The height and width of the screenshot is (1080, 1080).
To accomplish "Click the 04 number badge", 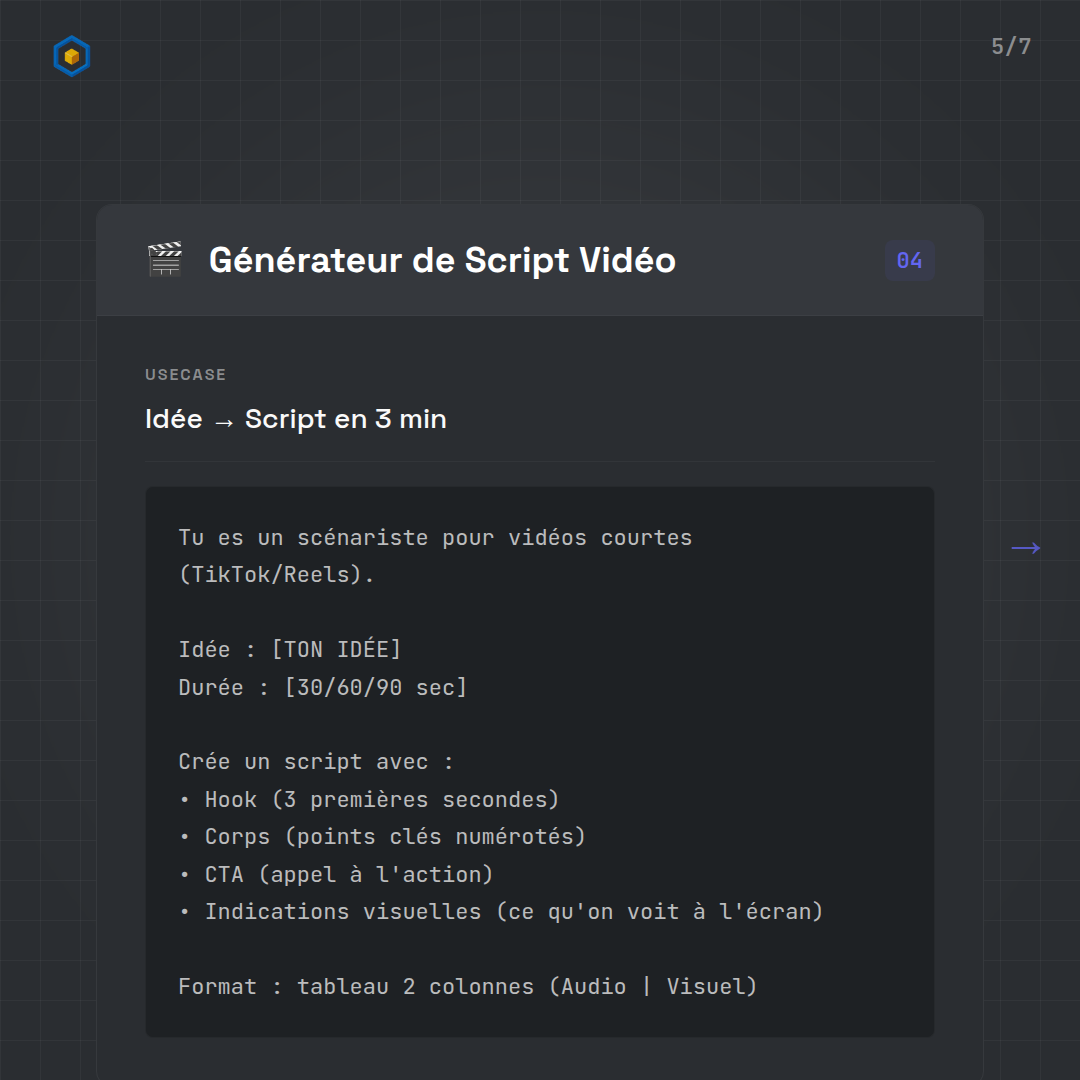I will point(909,261).
